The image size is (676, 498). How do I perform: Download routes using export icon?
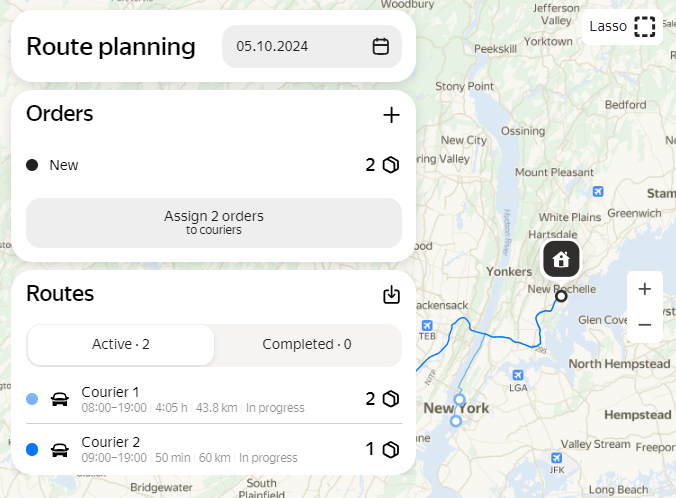click(x=391, y=295)
